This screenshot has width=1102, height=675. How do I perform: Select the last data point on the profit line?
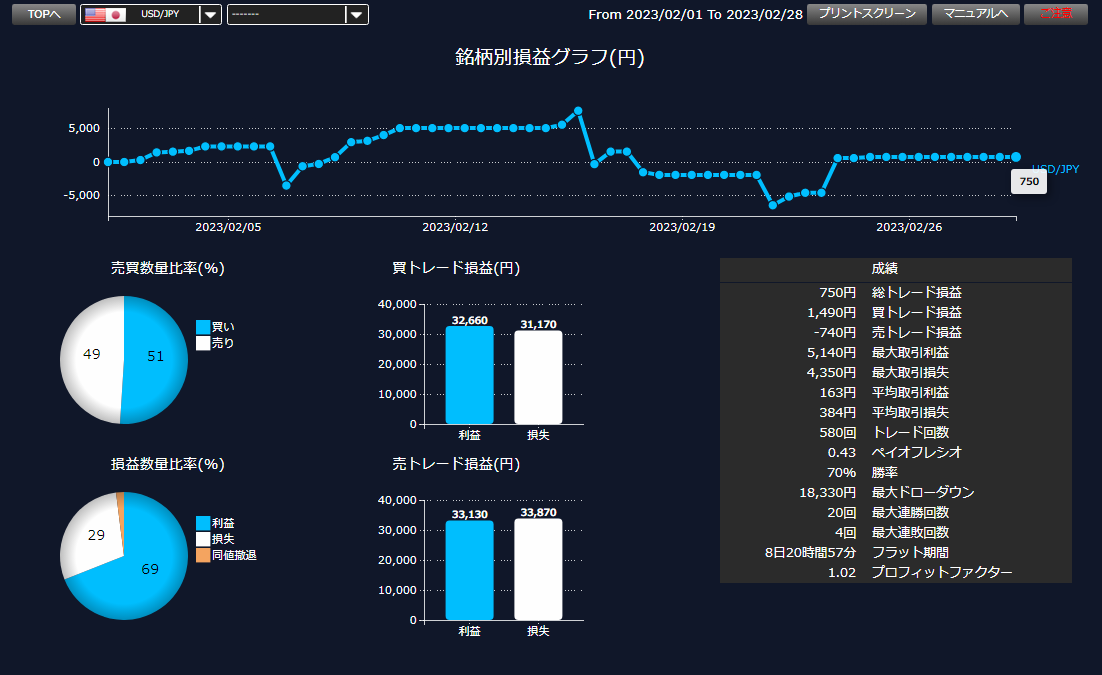pos(1016,157)
